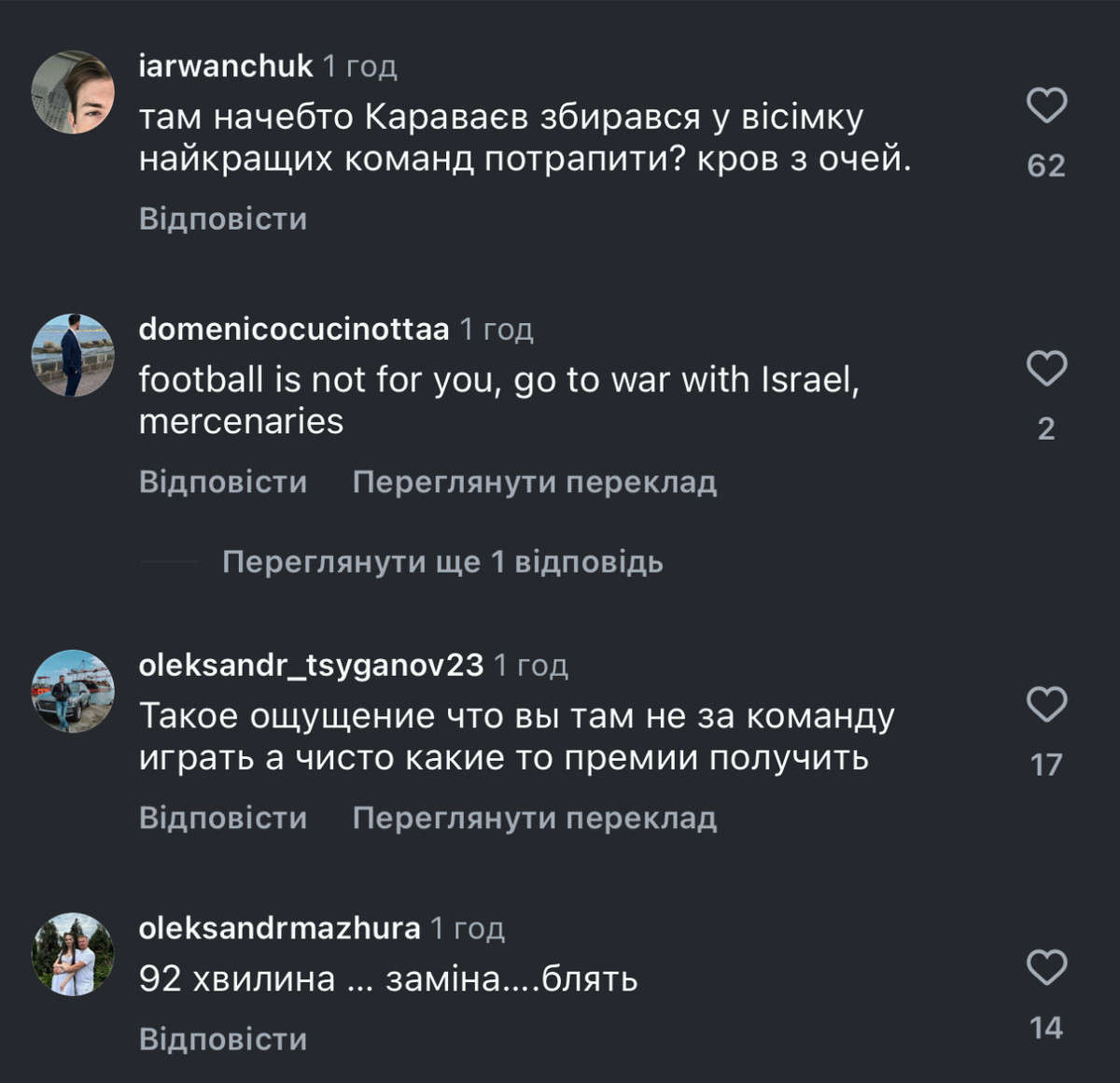View oleksandr_tsyganov23's profile photo

[73, 691]
